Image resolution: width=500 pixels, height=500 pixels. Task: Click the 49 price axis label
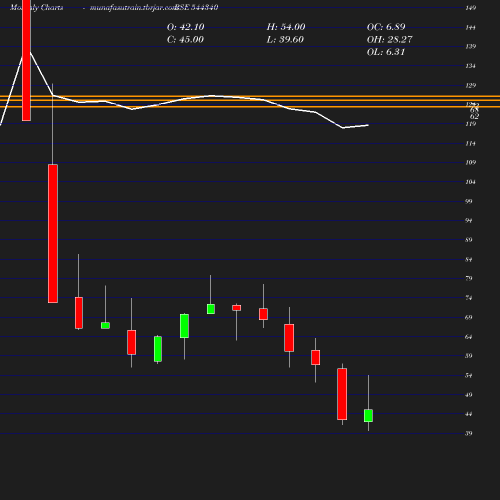[469, 395]
